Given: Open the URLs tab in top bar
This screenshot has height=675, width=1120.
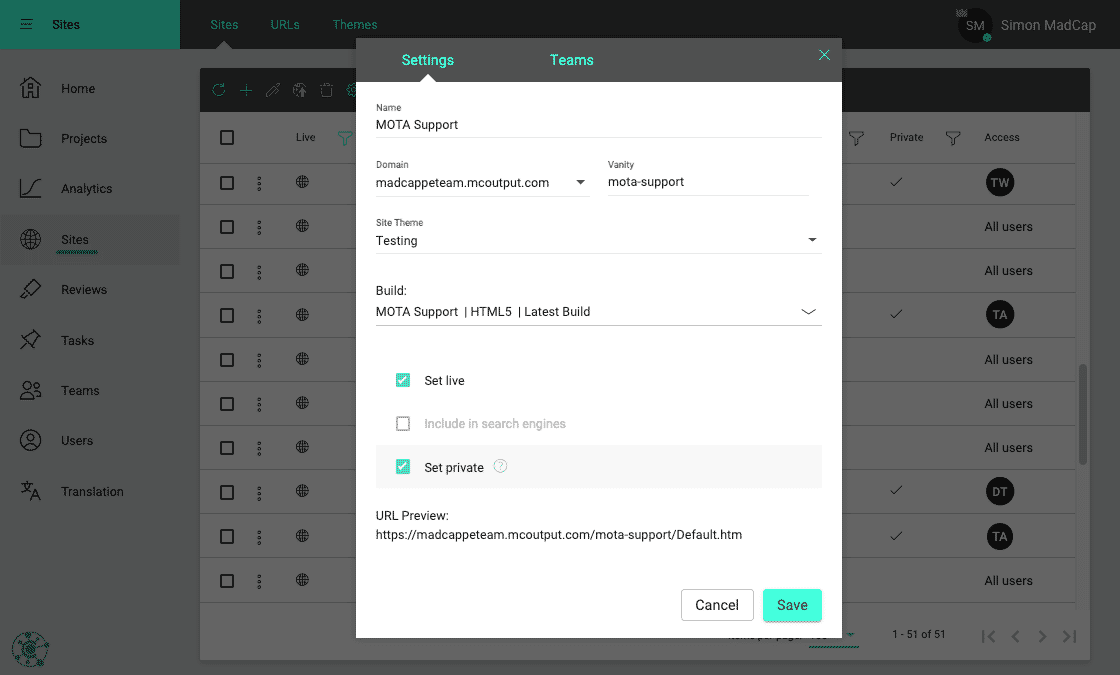Looking at the screenshot, I should tap(285, 24).
